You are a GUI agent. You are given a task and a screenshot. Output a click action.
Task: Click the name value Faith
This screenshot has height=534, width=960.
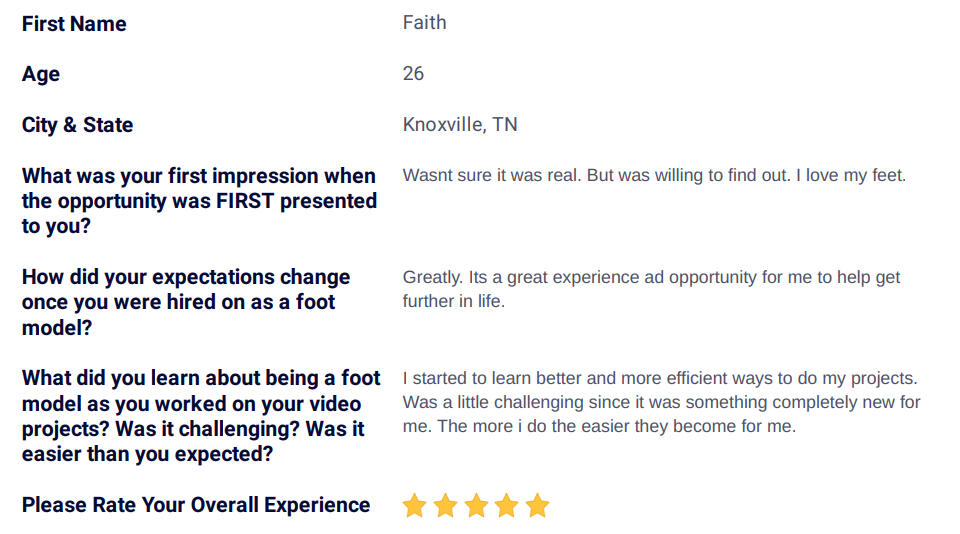pyautogui.click(x=424, y=23)
